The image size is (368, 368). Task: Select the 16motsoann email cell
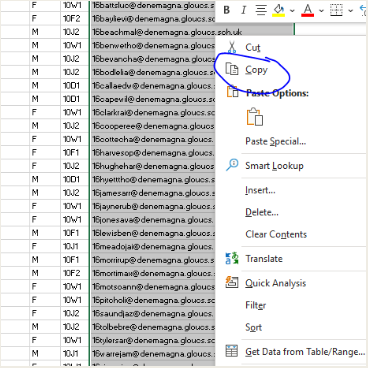(153, 287)
